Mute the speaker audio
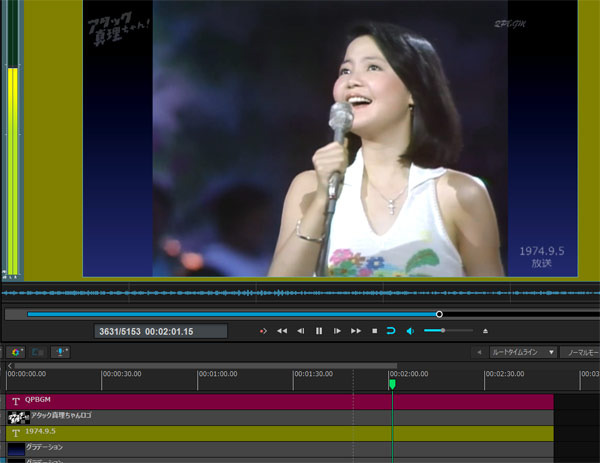 tap(410, 331)
